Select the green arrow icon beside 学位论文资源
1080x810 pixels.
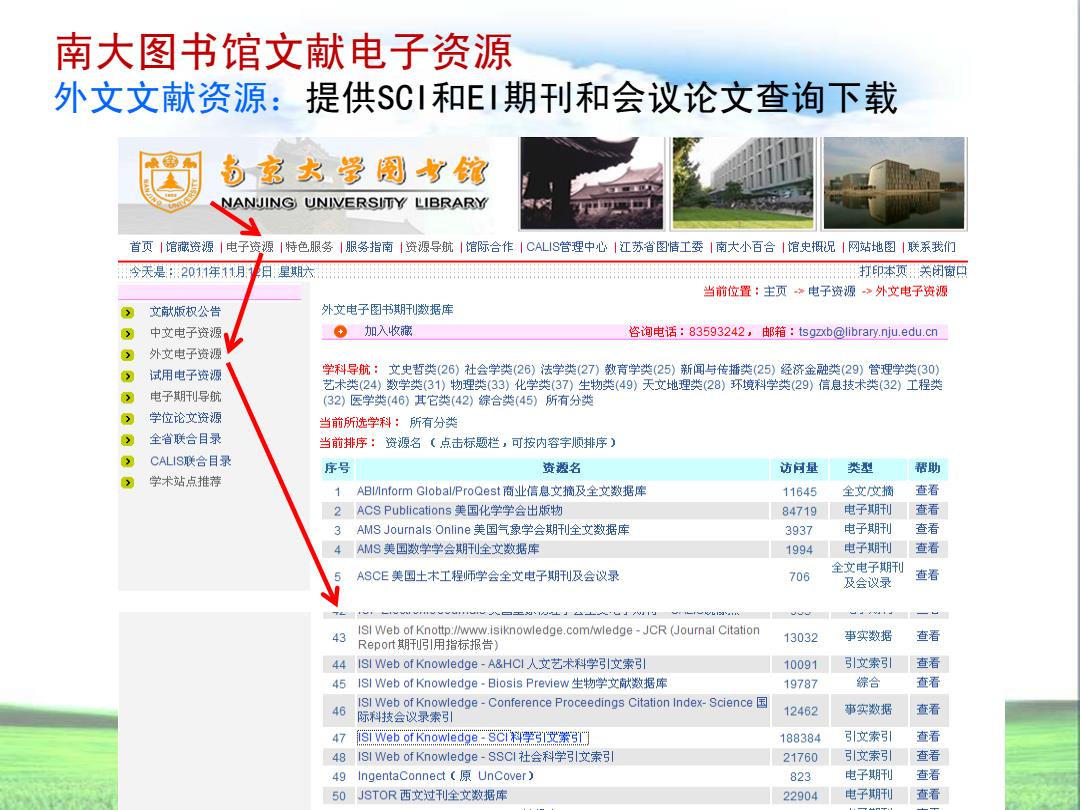[127, 419]
